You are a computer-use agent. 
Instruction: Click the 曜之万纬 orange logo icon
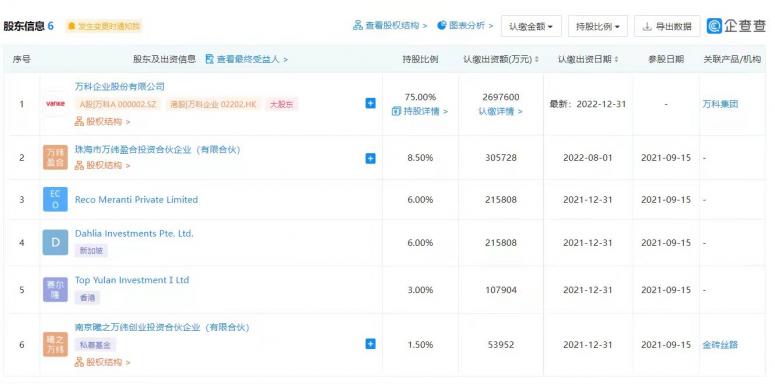tap(55, 344)
